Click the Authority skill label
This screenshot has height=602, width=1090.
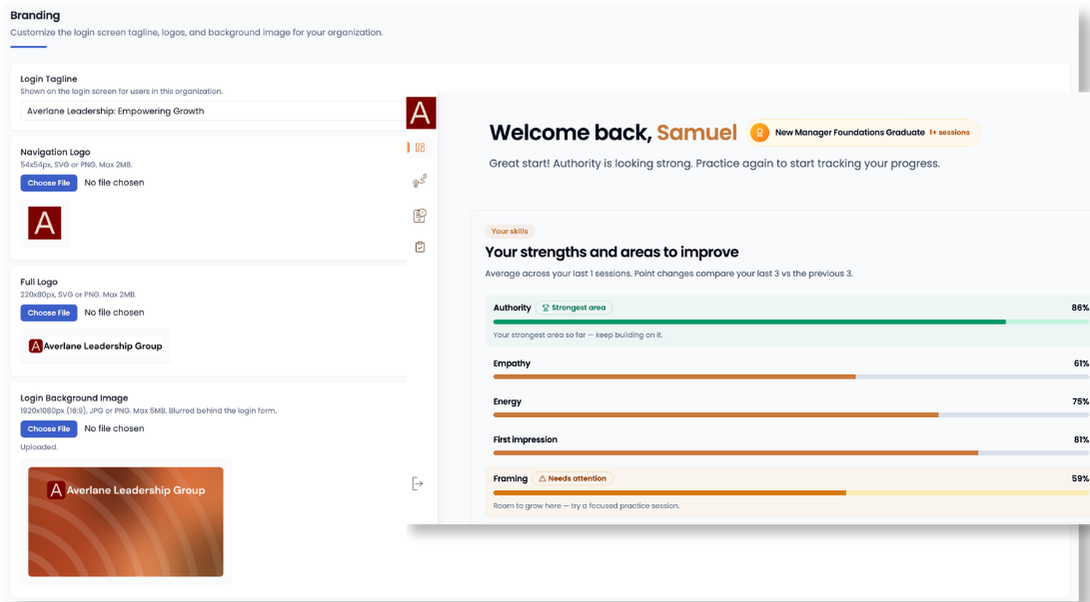512,307
